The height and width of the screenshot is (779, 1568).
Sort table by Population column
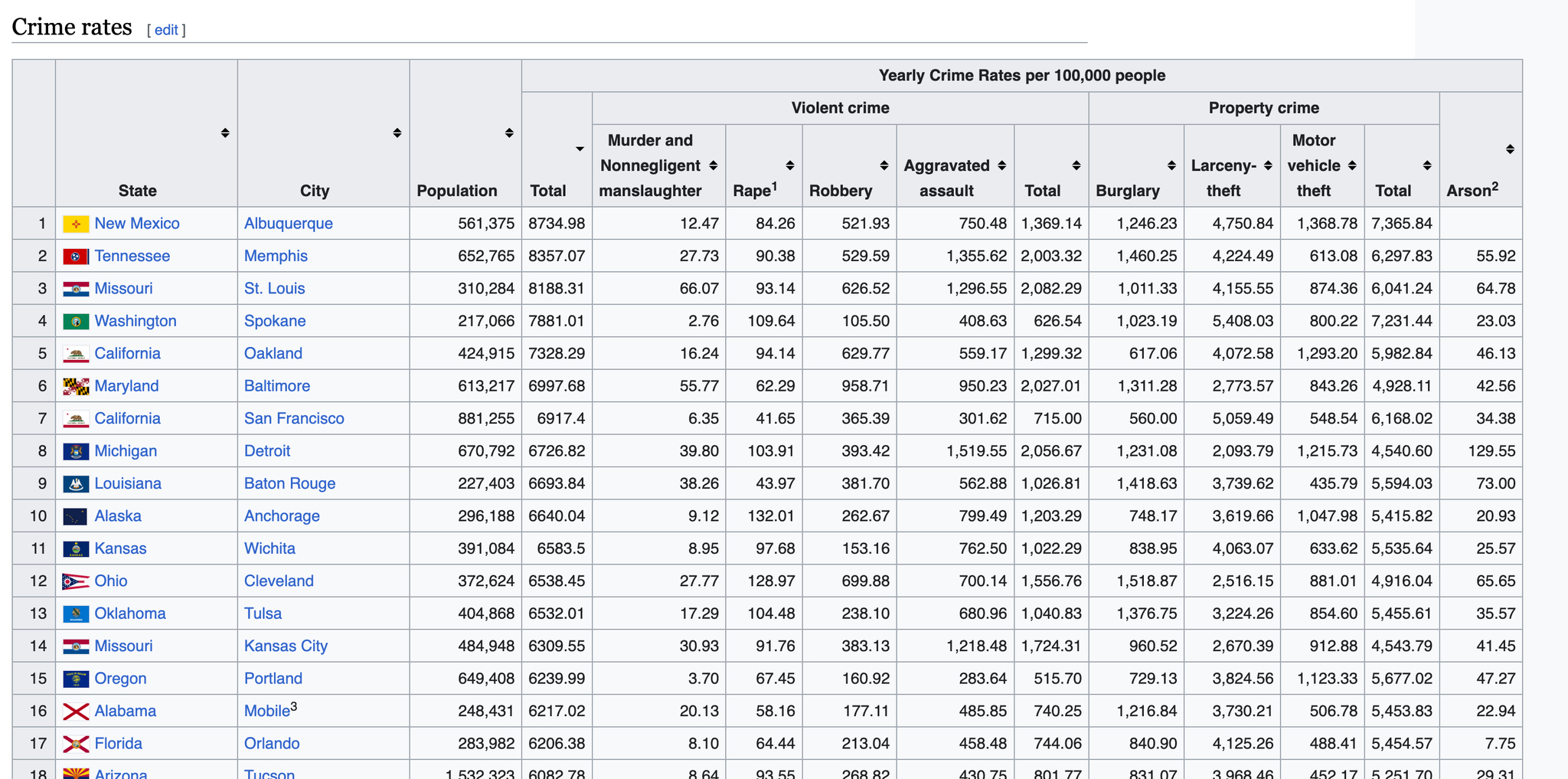508,133
